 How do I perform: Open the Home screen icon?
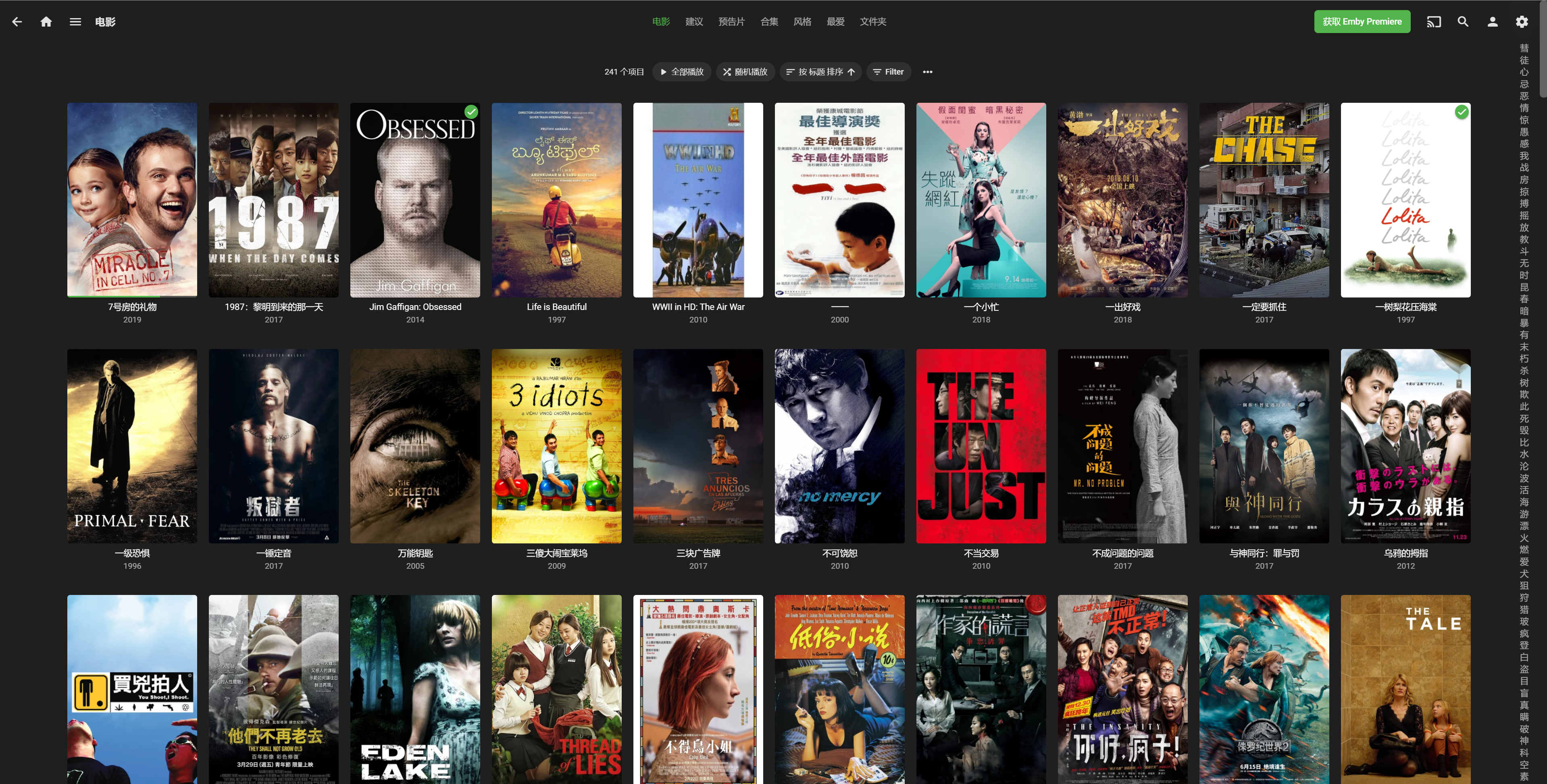[46, 22]
